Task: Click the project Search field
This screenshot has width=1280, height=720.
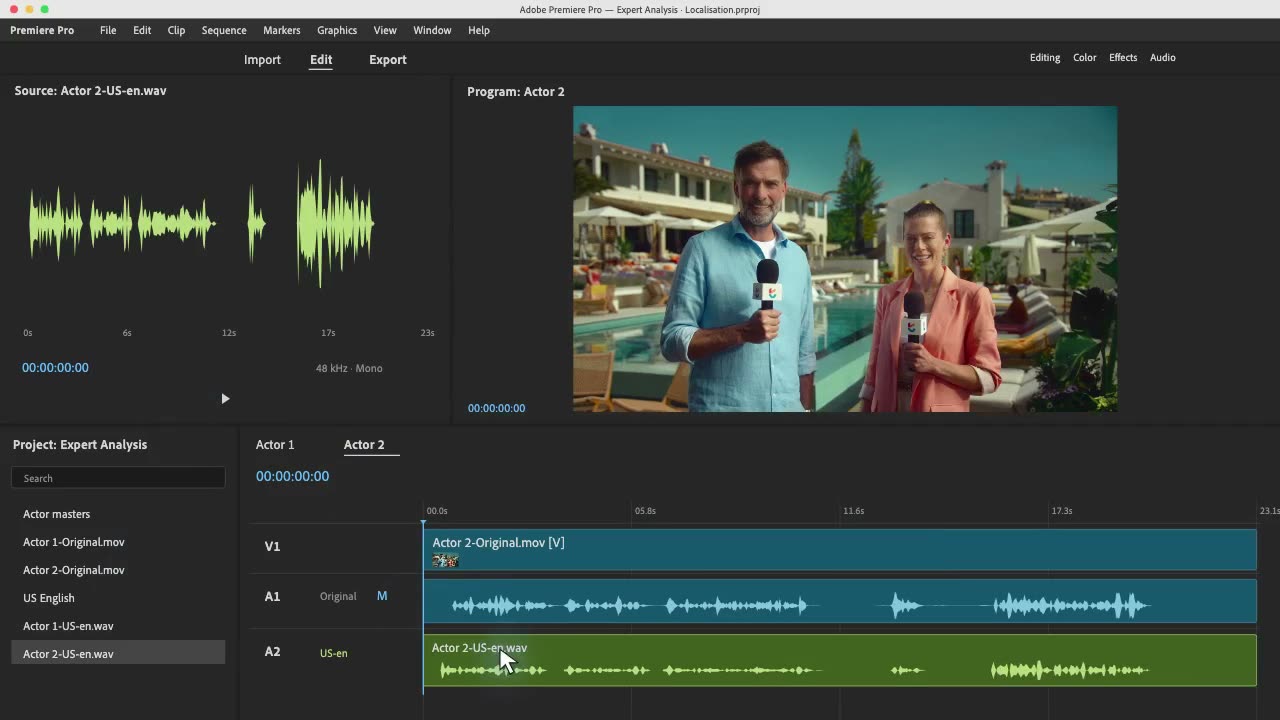Action: [118, 478]
